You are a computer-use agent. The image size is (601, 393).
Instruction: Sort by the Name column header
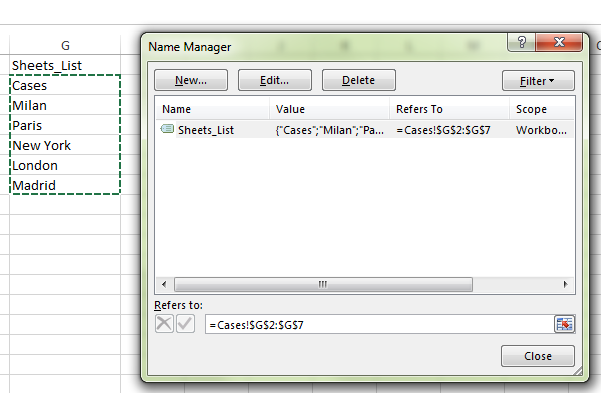coord(213,109)
